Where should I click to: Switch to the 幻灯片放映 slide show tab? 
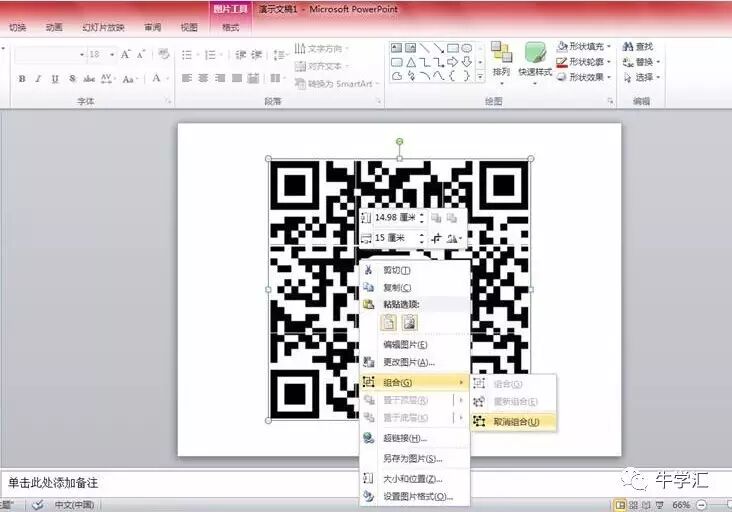pos(103,27)
